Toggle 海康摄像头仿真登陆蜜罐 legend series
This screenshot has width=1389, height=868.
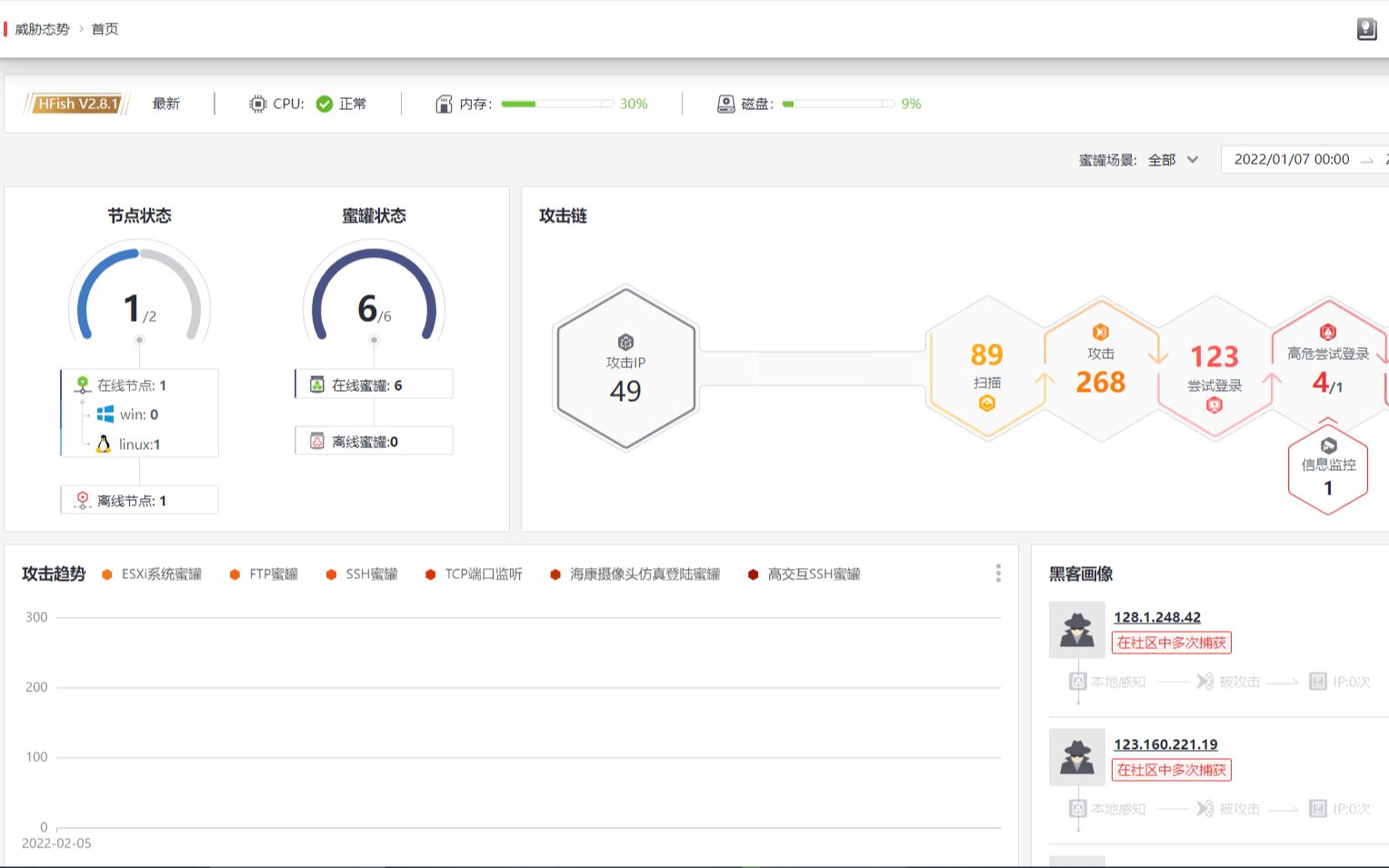(x=635, y=574)
